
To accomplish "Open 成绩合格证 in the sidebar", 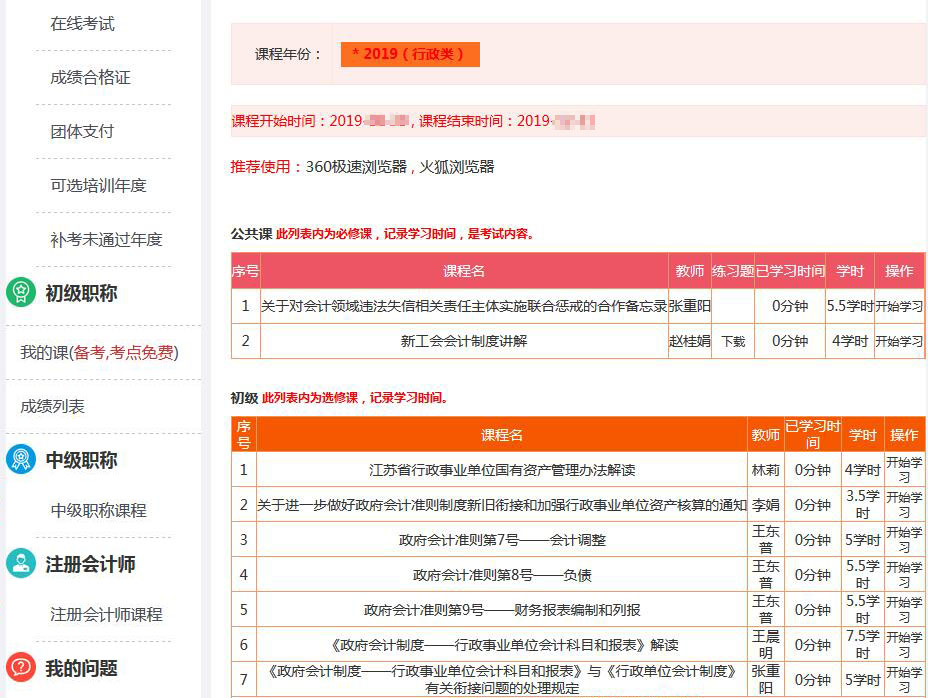I will pyautogui.click(x=90, y=77).
